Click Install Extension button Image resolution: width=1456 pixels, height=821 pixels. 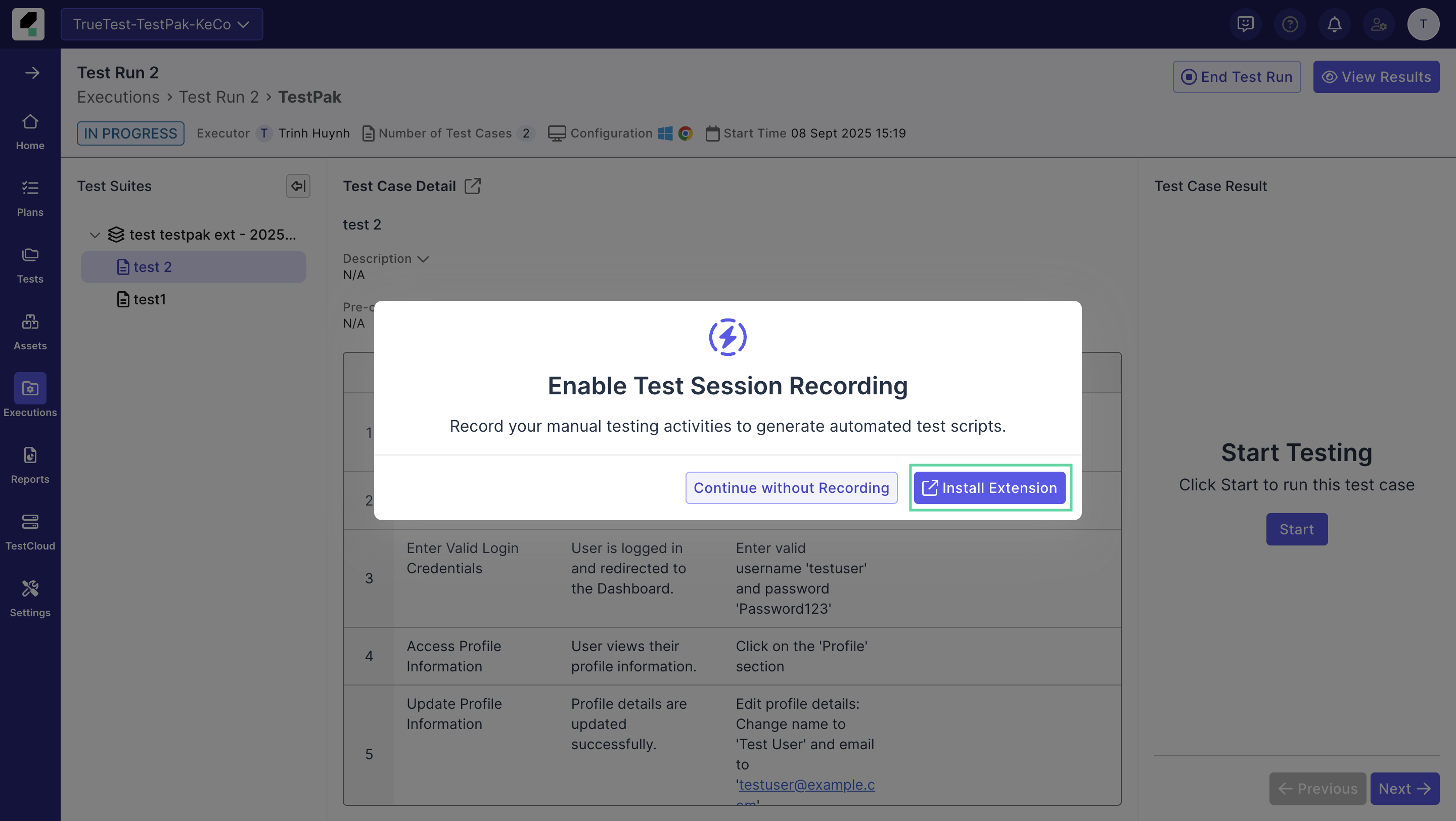coord(989,488)
